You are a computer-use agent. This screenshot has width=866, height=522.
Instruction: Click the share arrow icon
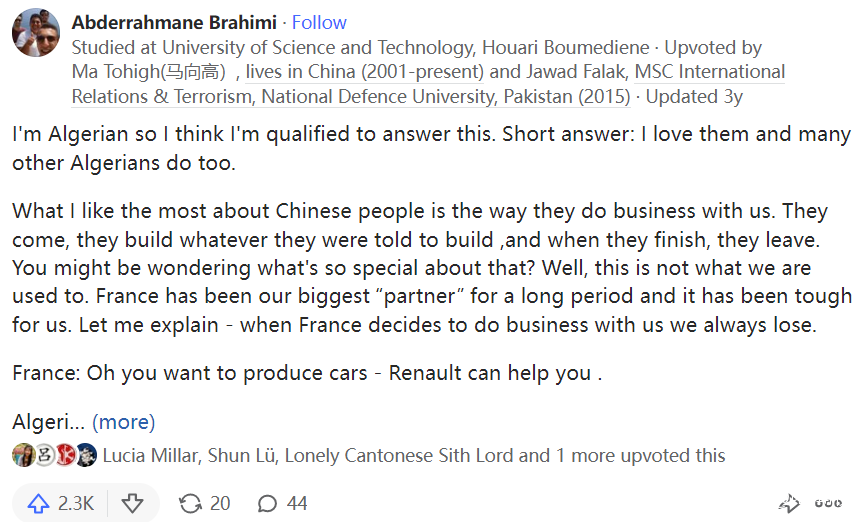789,503
